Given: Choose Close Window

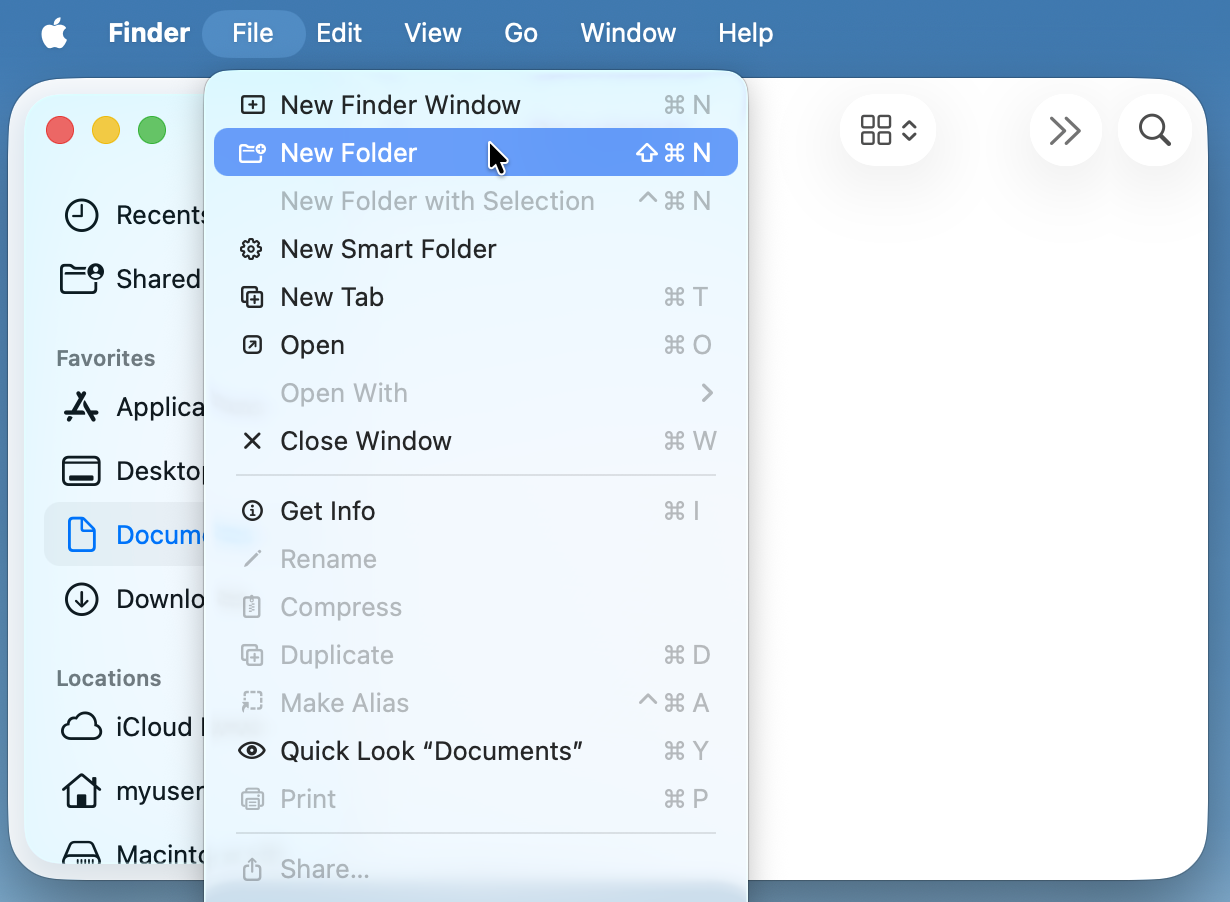Looking at the screenshot, I should pos(476,441).
